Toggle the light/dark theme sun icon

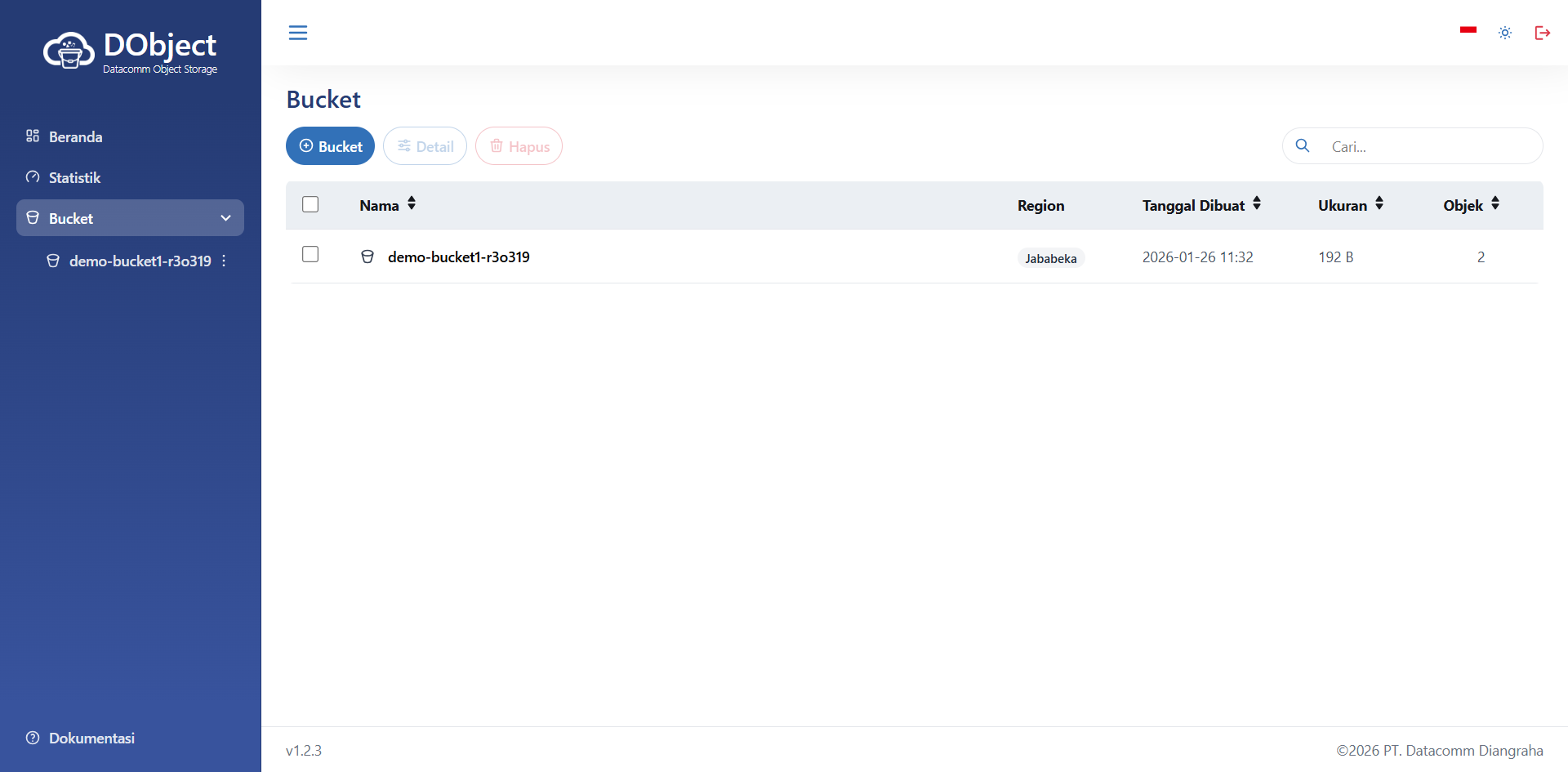click(1505, 33)
